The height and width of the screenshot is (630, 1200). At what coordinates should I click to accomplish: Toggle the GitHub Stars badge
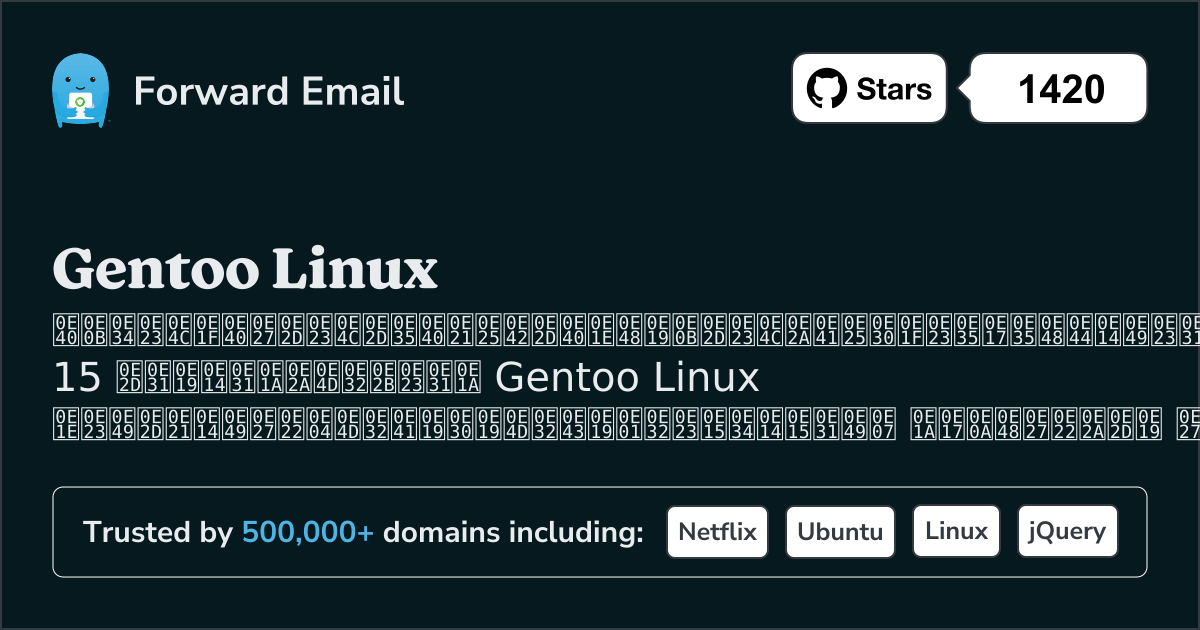coord(868,88)
